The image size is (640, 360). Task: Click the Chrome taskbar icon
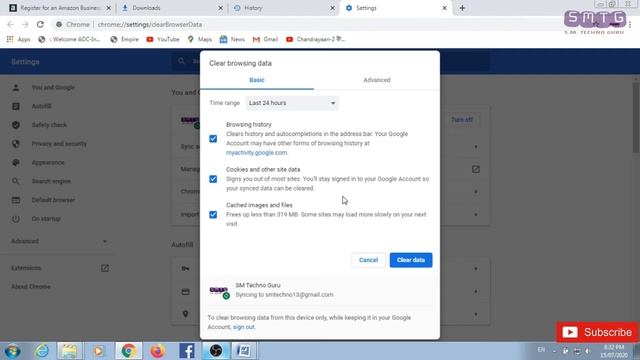pyautogui.click(x=128, y=351)
